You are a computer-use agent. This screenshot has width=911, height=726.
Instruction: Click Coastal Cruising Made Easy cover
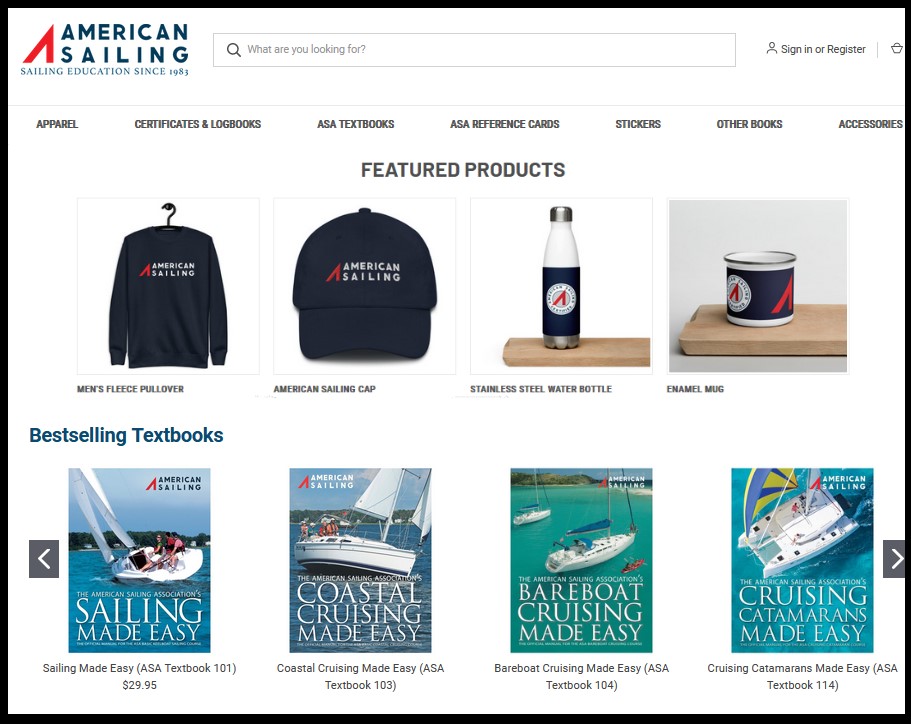[x=360, y=560]
